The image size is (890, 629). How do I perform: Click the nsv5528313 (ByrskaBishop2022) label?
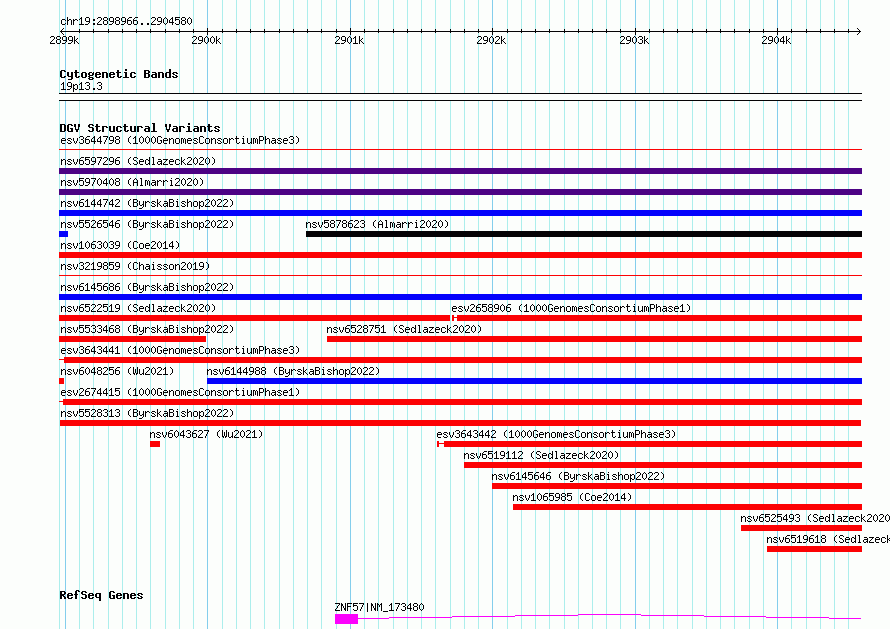147,413
